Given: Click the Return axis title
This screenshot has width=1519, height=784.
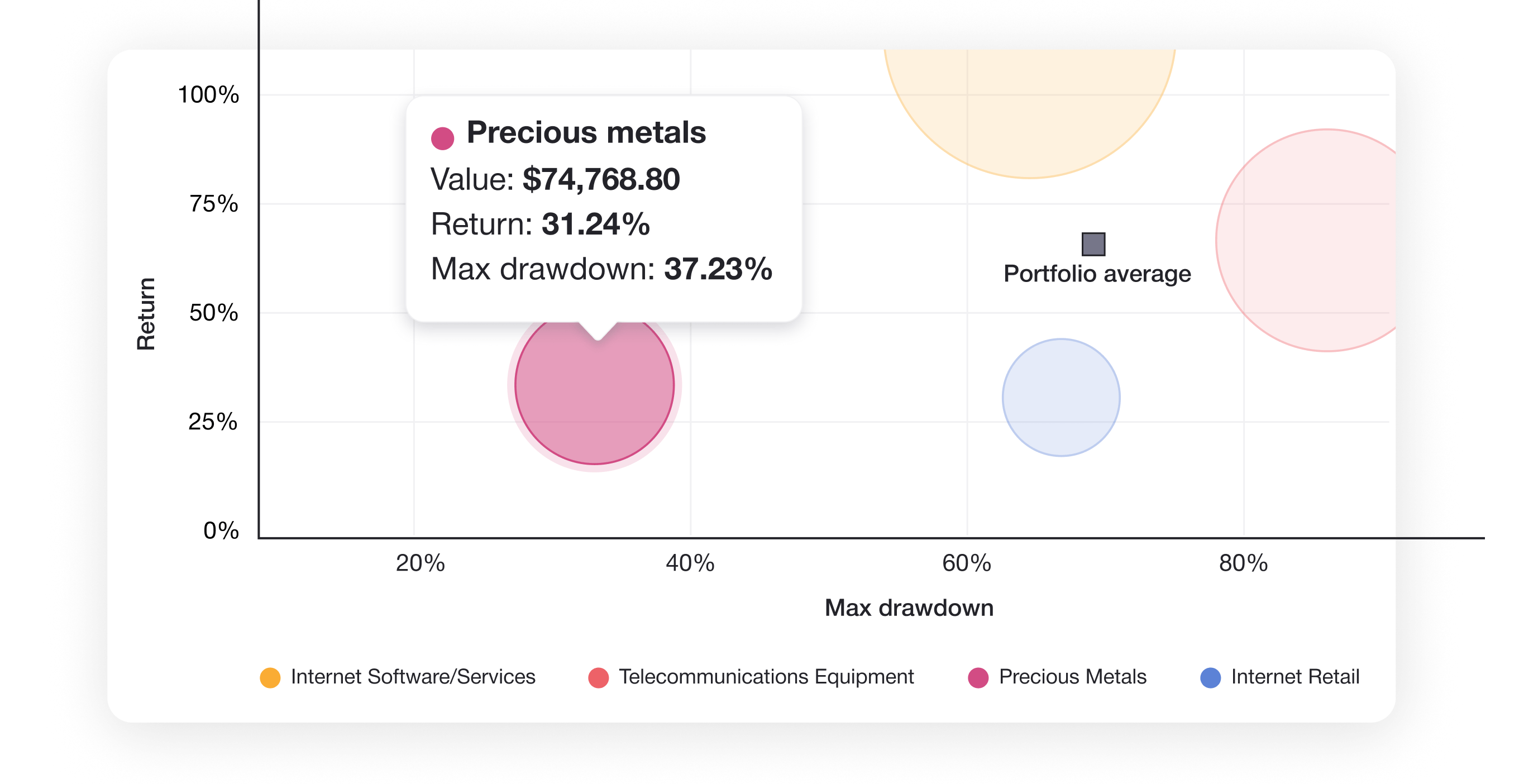Looking at the screenshot, I should pyautogui.click(x=146, y=314).
